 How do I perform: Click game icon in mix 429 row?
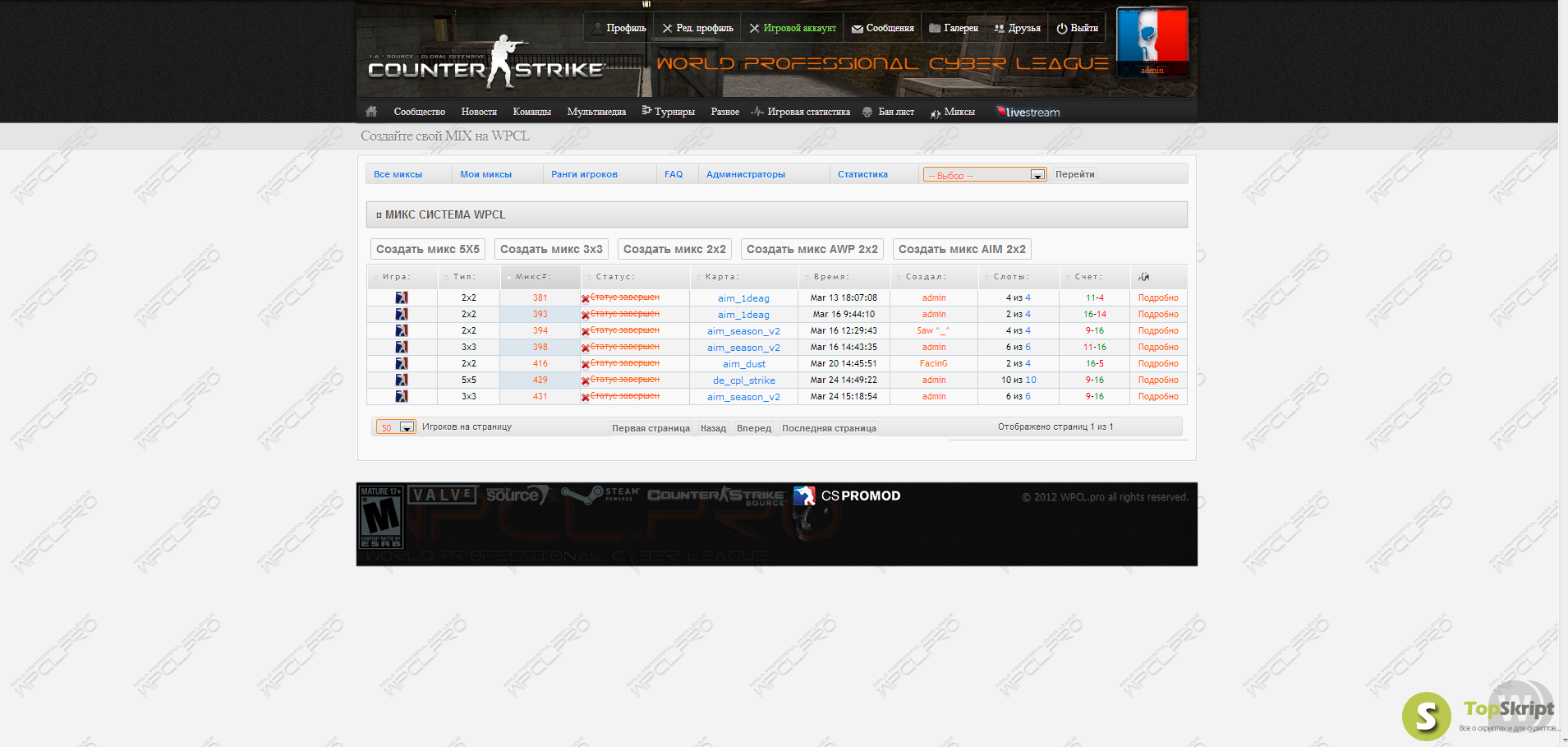[x=402, y=380]
